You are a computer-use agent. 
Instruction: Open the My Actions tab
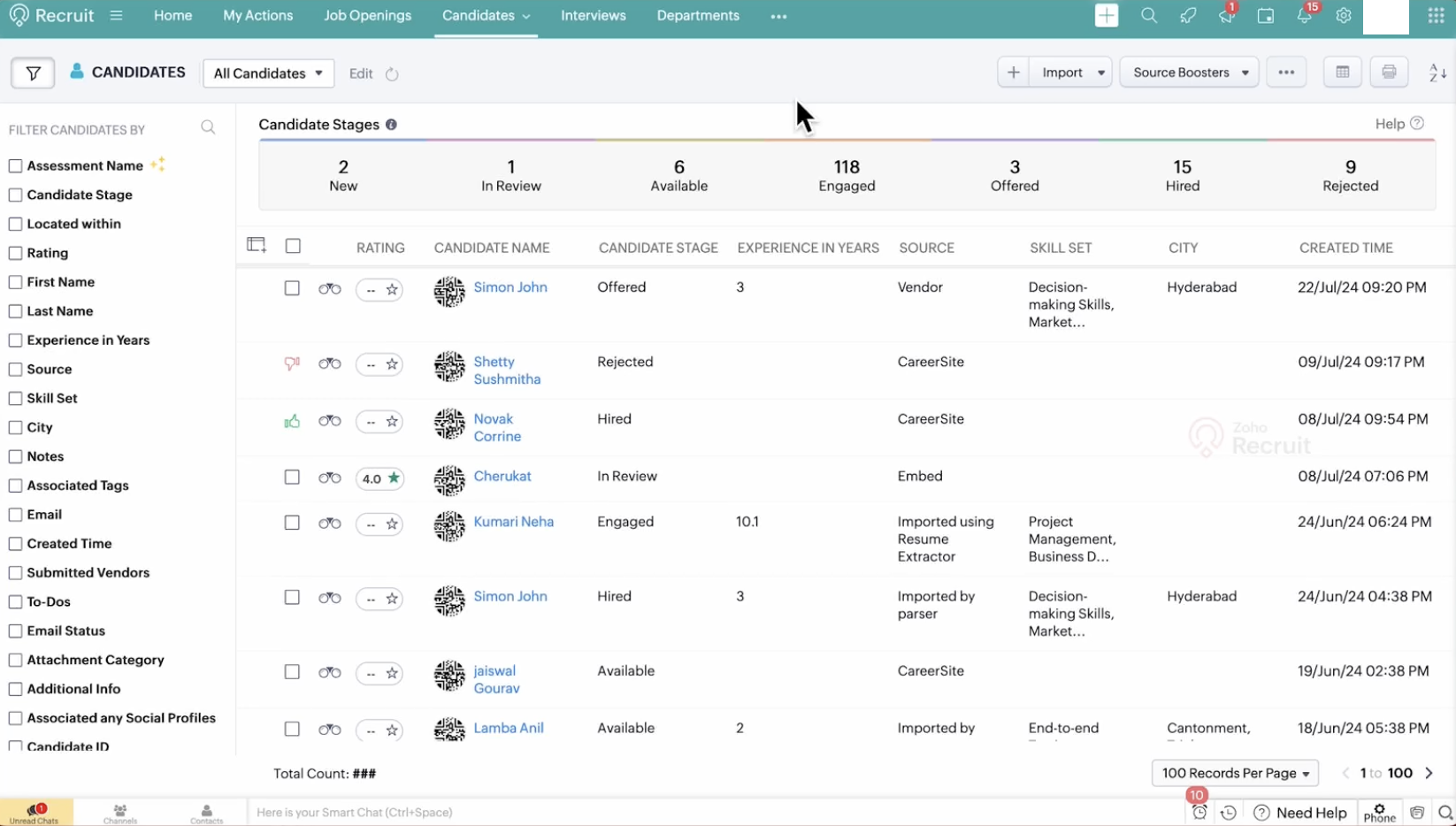[257, 16]
